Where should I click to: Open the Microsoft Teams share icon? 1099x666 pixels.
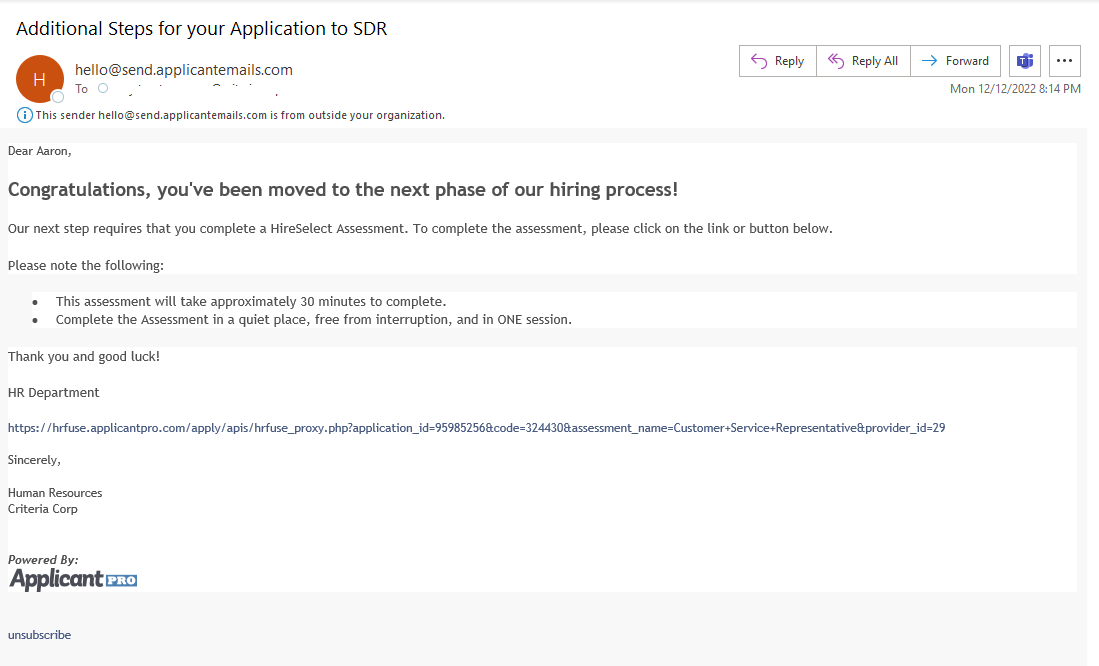click(x=1025, y=61)
